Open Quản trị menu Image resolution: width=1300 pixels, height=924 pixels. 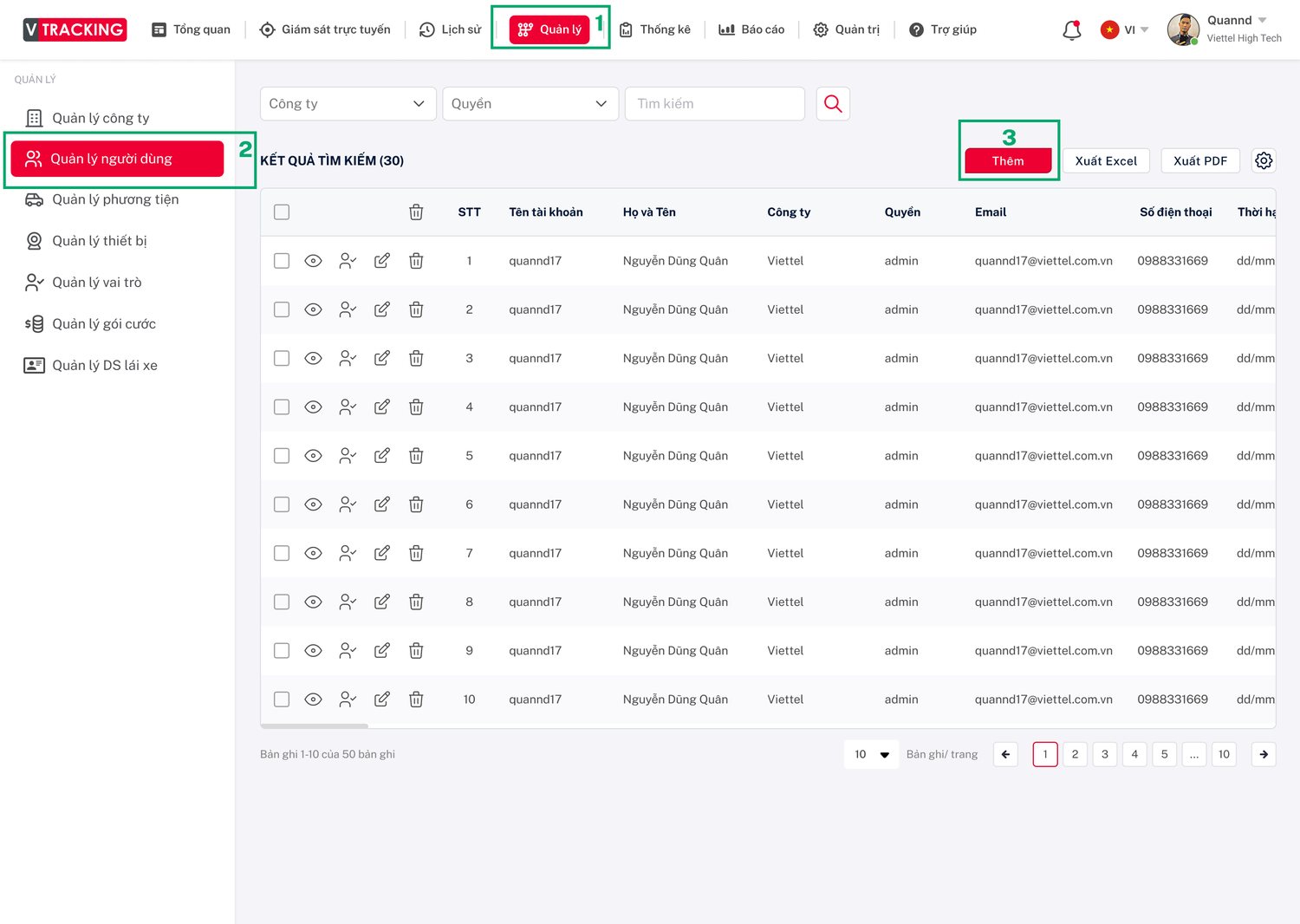point(846,29)
